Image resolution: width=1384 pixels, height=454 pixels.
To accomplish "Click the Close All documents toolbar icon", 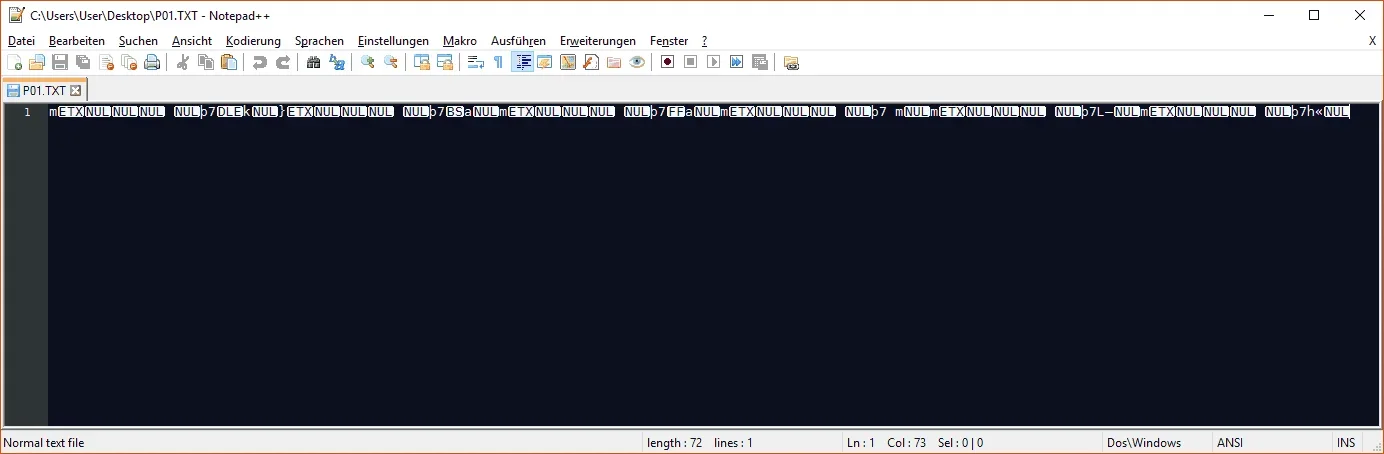I will click(x=129, y=62).
